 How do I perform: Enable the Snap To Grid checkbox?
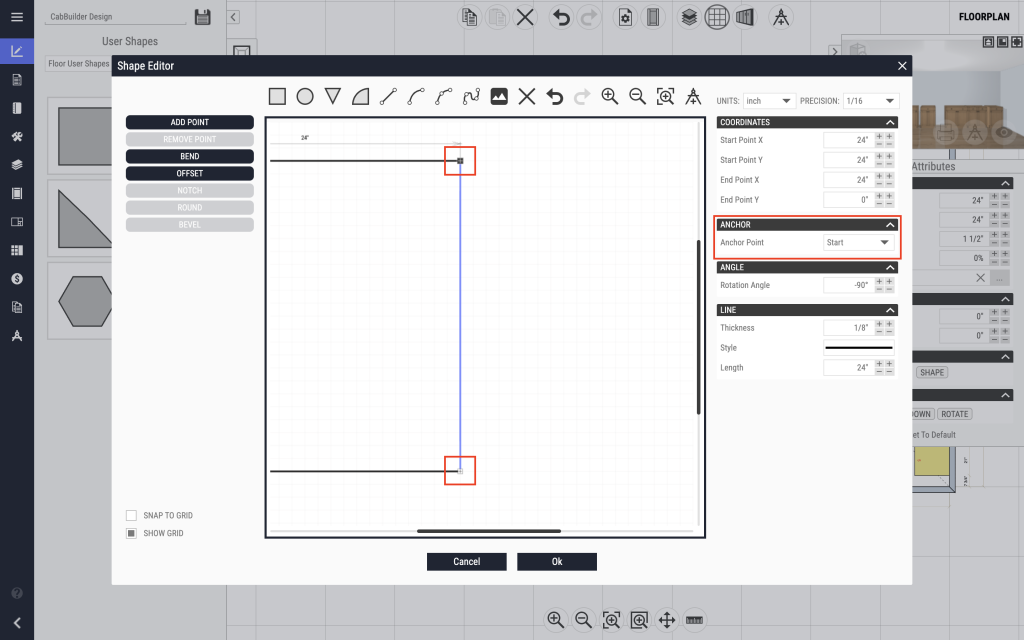131,516
